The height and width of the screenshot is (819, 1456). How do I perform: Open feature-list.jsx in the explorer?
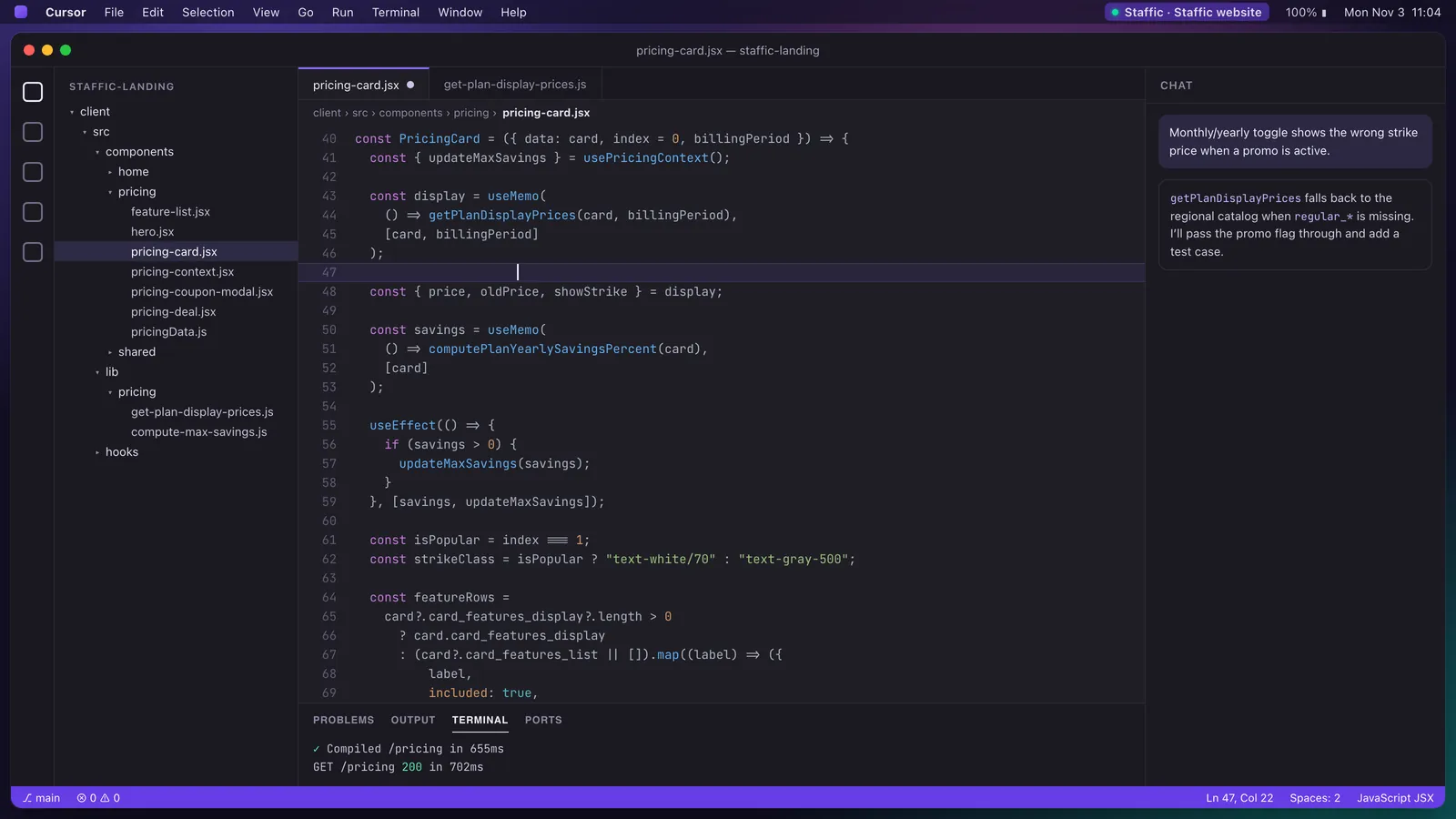pos(176,212)
